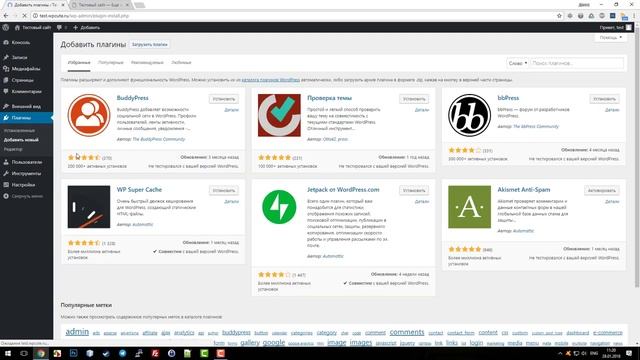Install the WP Super Cache plugin
Image resolution: width=640 pixels, height=360 pixels.
224,191
